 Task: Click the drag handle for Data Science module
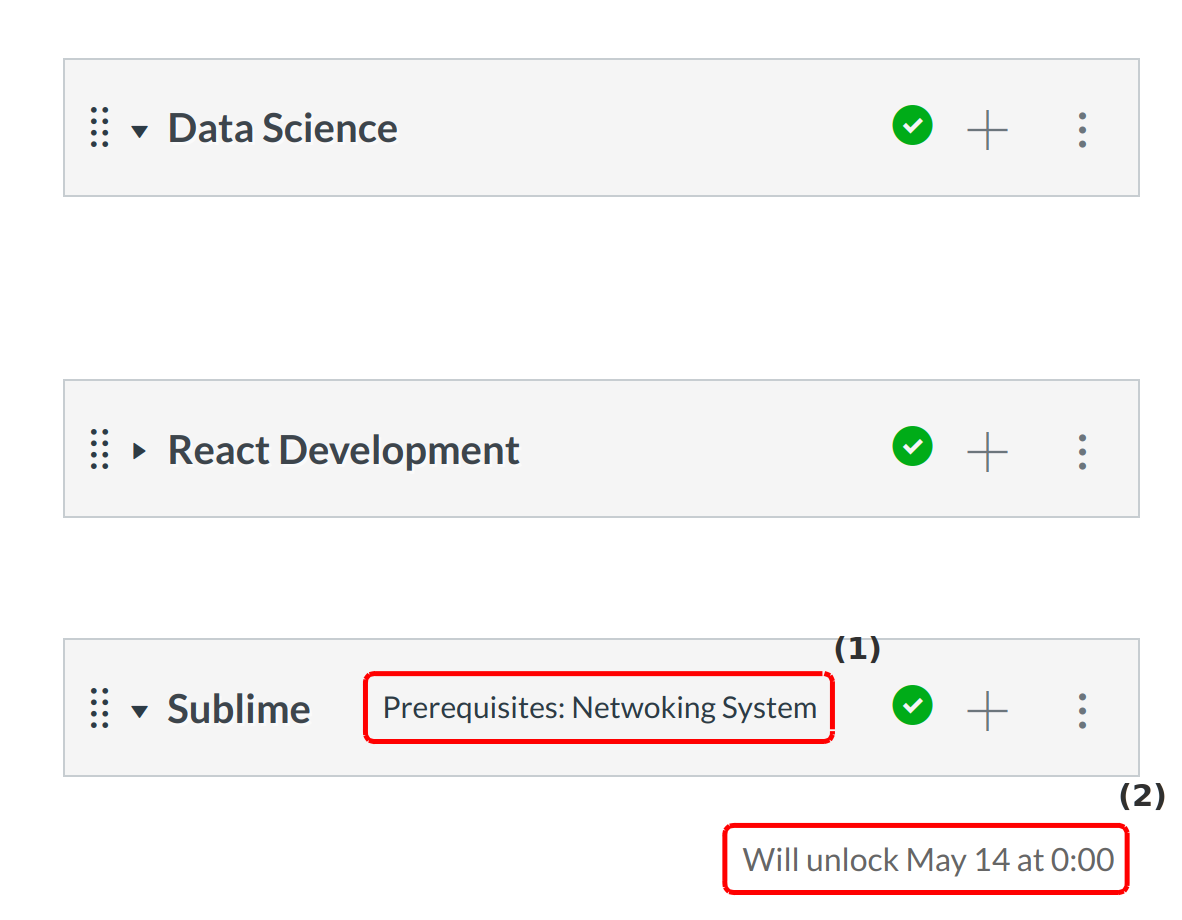[x=99, y=128]
